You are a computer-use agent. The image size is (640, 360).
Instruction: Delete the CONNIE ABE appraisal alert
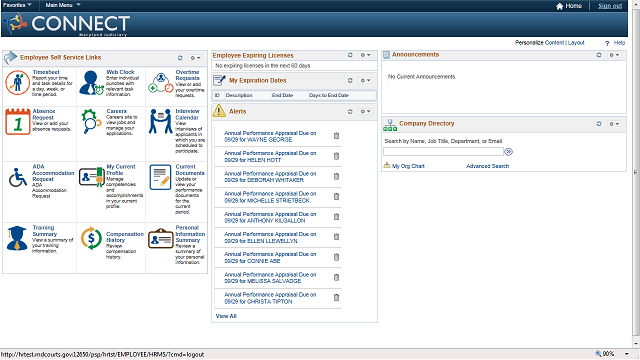pyautogui.click(x=336, y=257)
